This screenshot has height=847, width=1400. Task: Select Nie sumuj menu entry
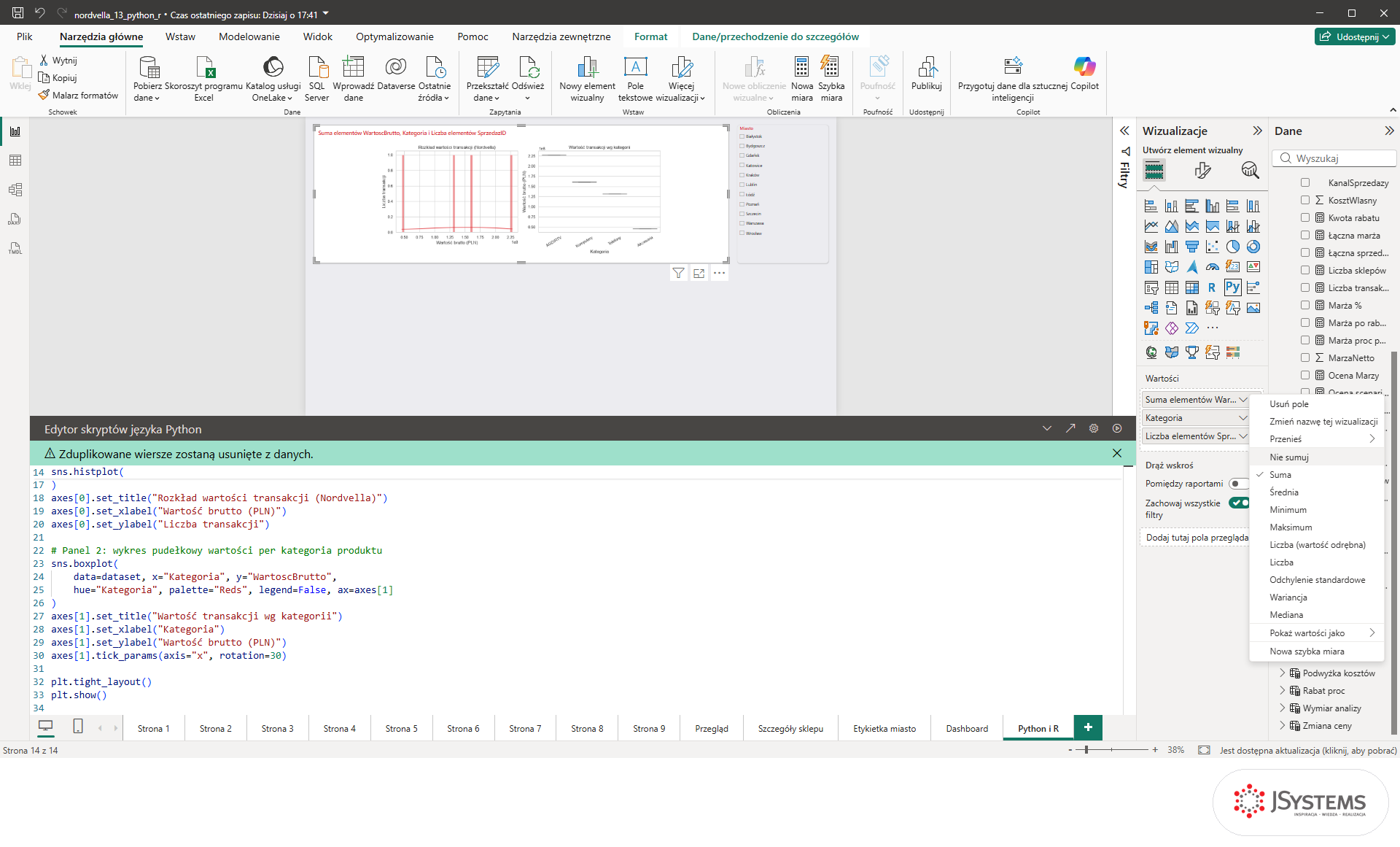click(1289, 457)
